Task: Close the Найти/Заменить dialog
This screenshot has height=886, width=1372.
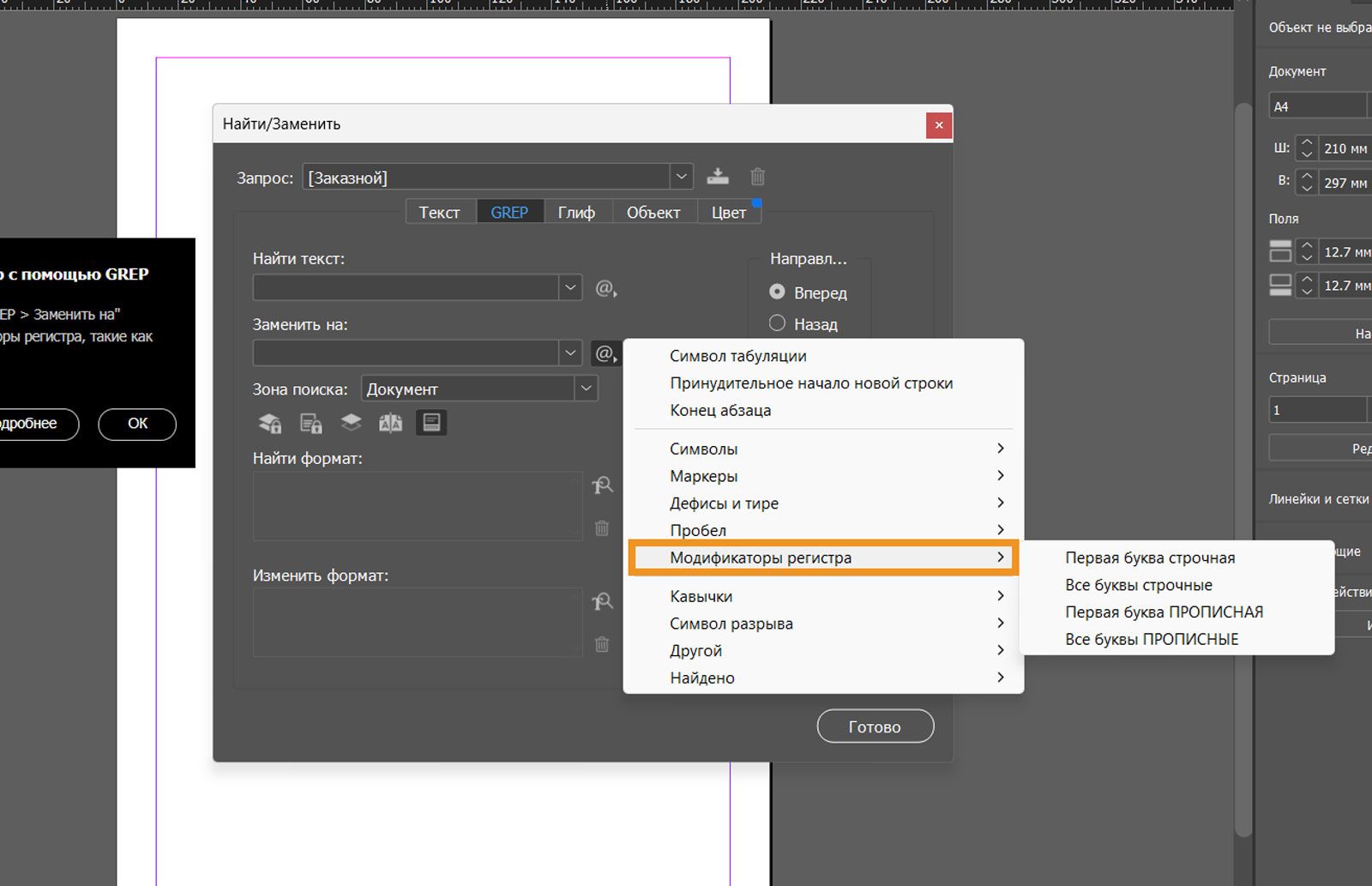Action: click(x=939, y=125)
